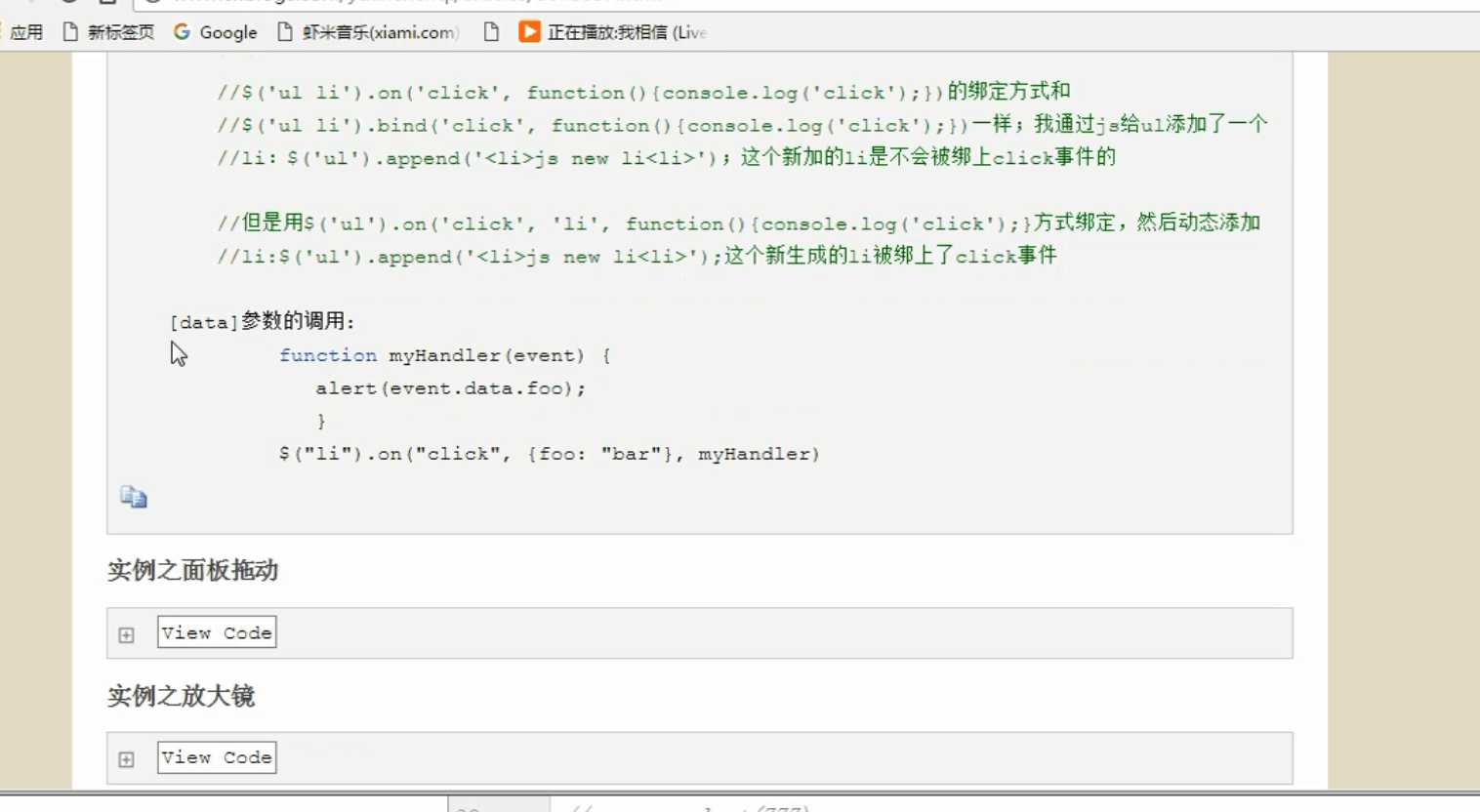Click the 实例之放大镜 heading
This screenshot has height=812, width=1480.
[182, 696]
